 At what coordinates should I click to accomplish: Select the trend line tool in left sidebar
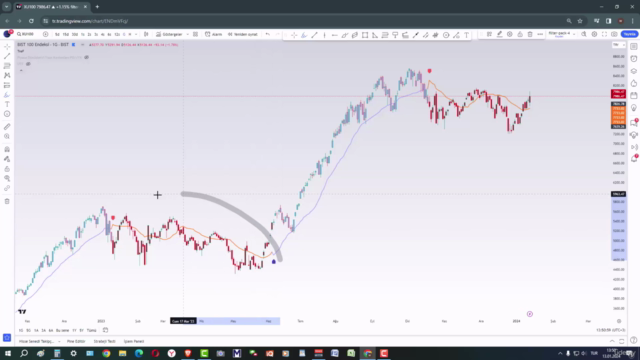click(x=7, y=56)
